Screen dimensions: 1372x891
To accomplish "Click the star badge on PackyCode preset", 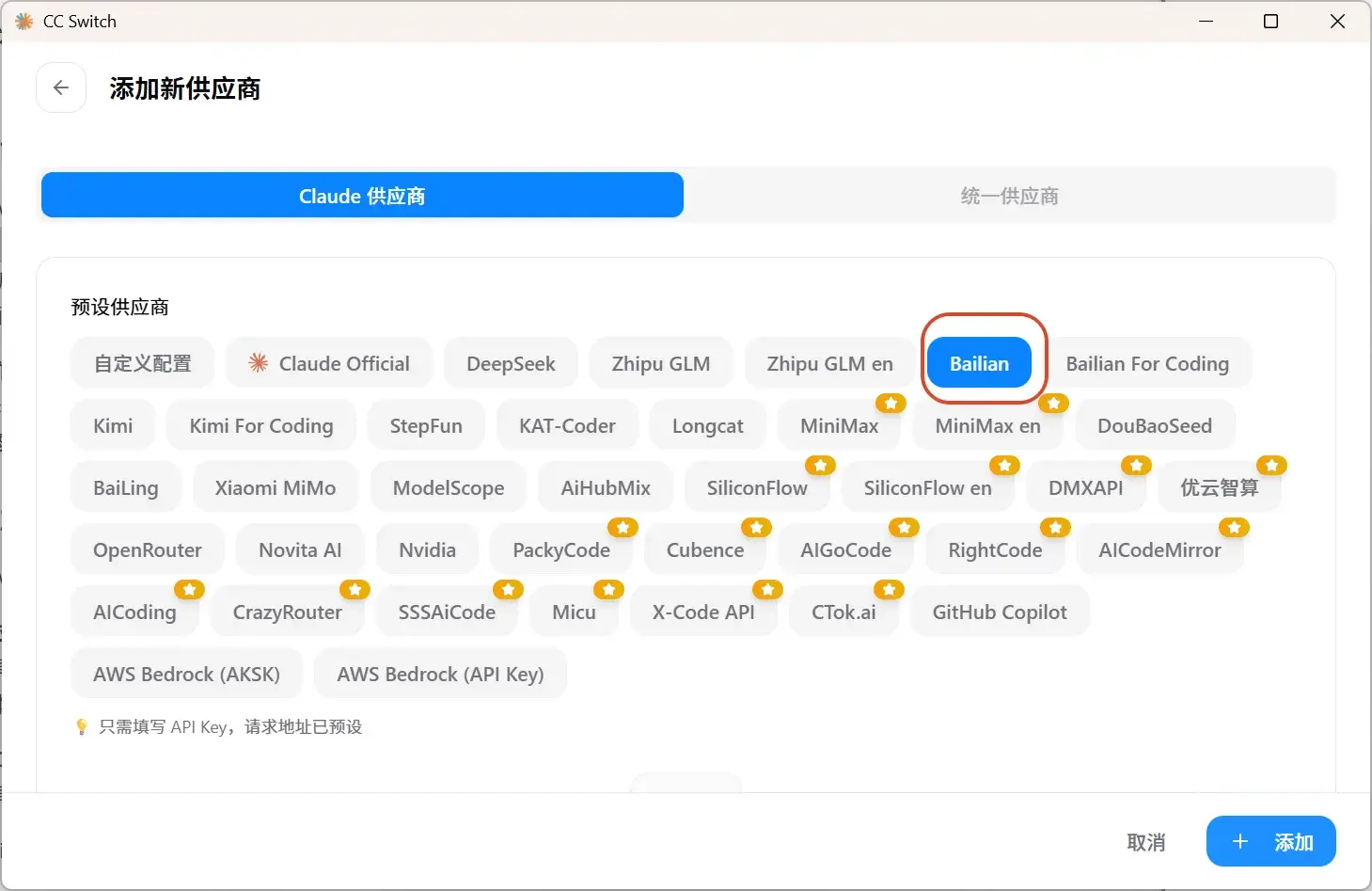I will 623,528.
